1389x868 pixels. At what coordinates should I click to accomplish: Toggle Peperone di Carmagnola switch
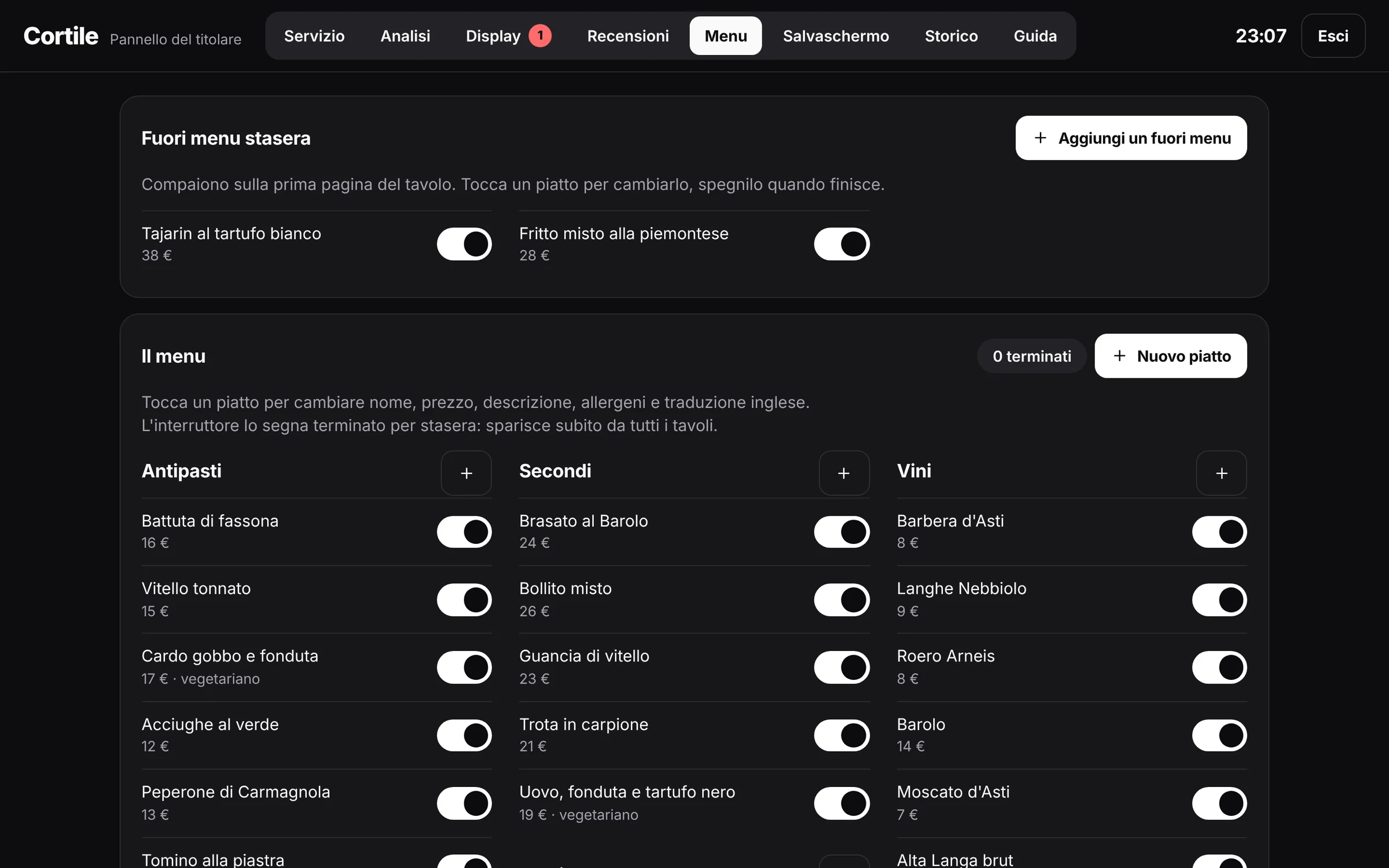tap(464, 803)
